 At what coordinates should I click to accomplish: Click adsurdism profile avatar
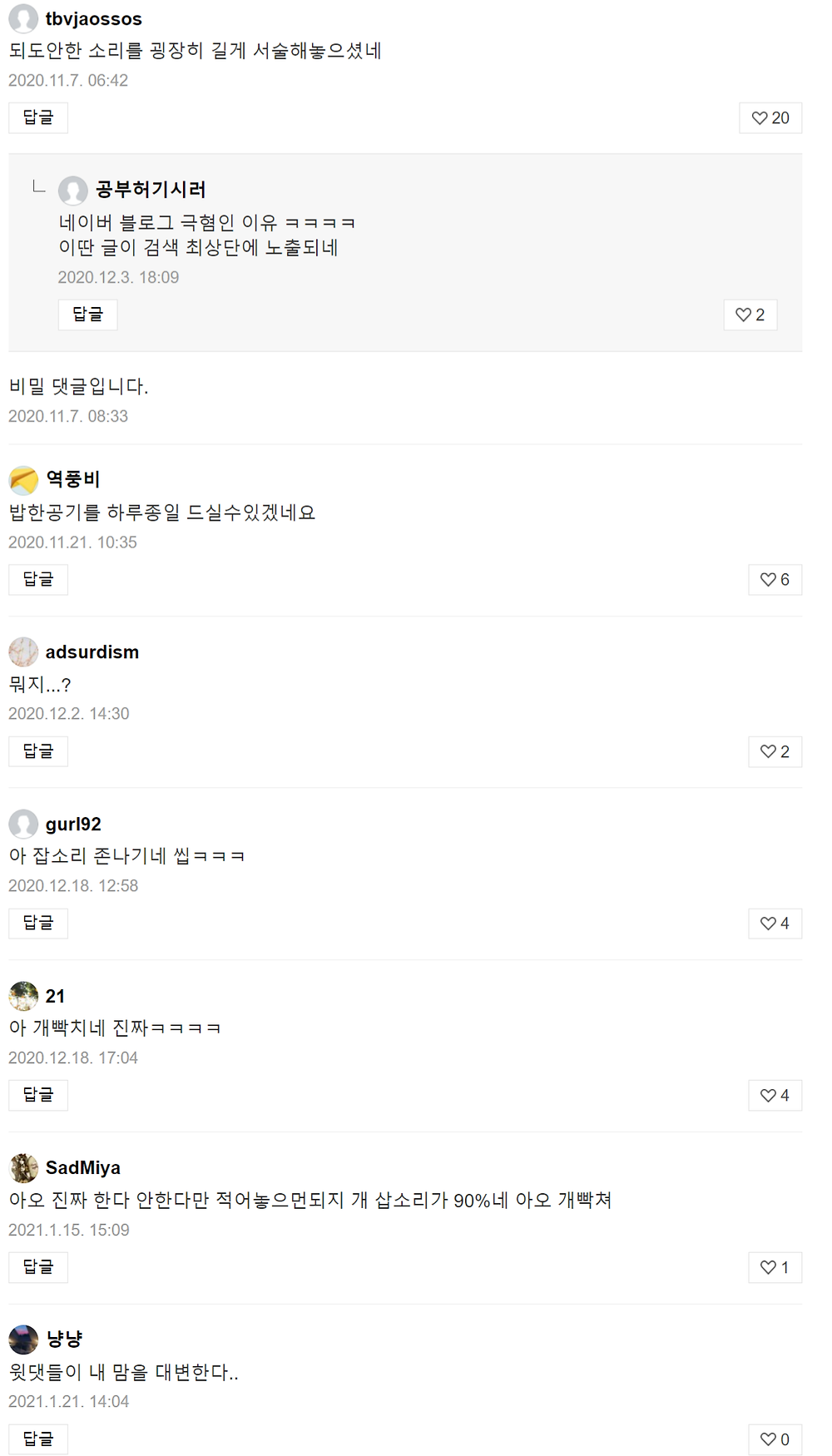coord(23,652)
